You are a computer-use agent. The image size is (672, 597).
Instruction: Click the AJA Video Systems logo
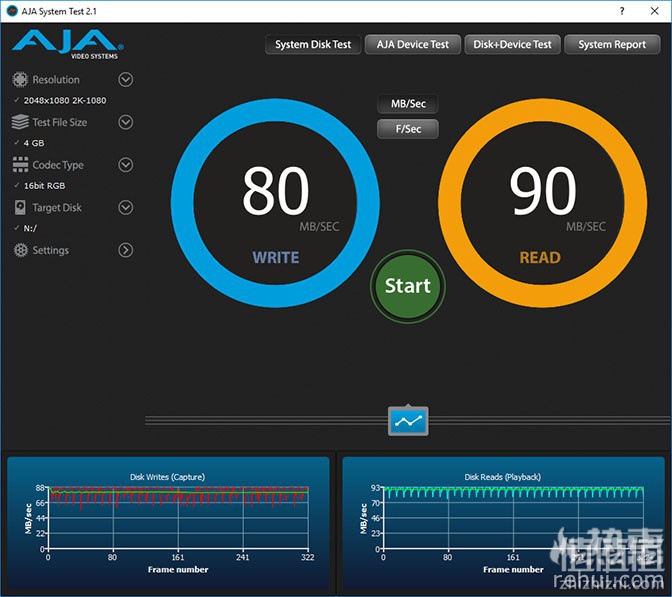pos(68,45)
